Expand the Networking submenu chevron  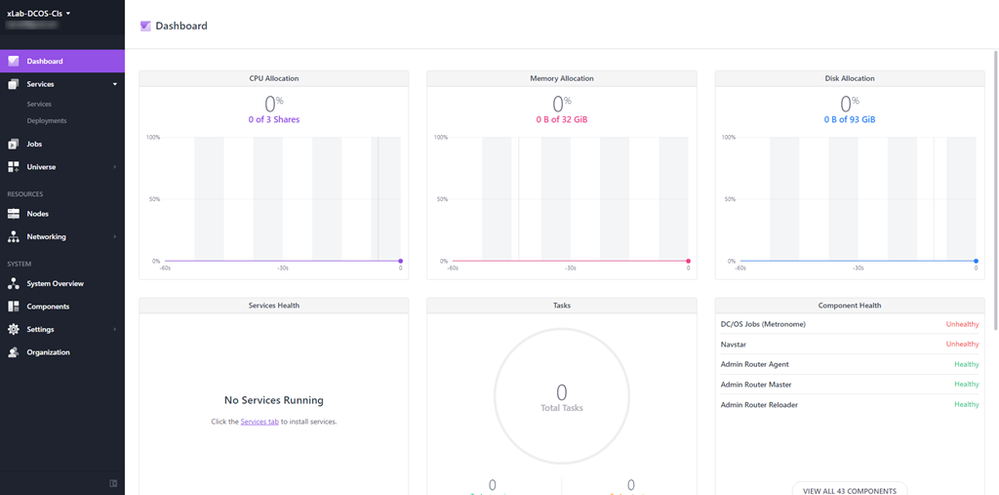(x=115, y=237)
